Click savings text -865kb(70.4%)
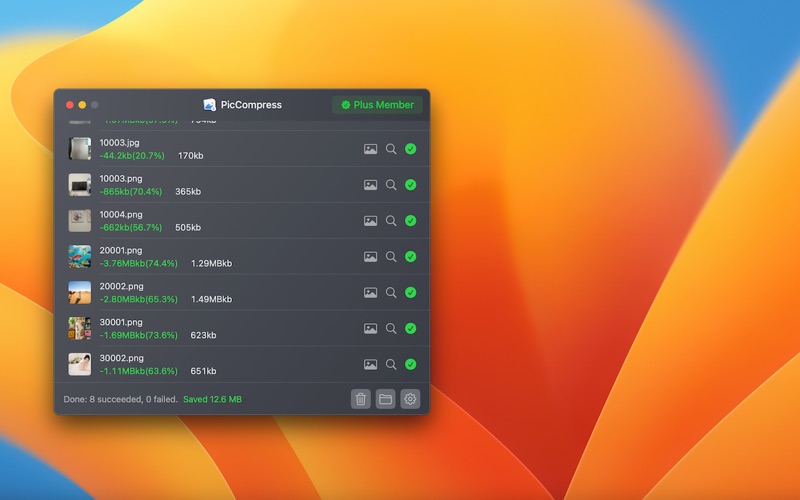This screenshot has width=800, height=500. (x=131, y=191)
